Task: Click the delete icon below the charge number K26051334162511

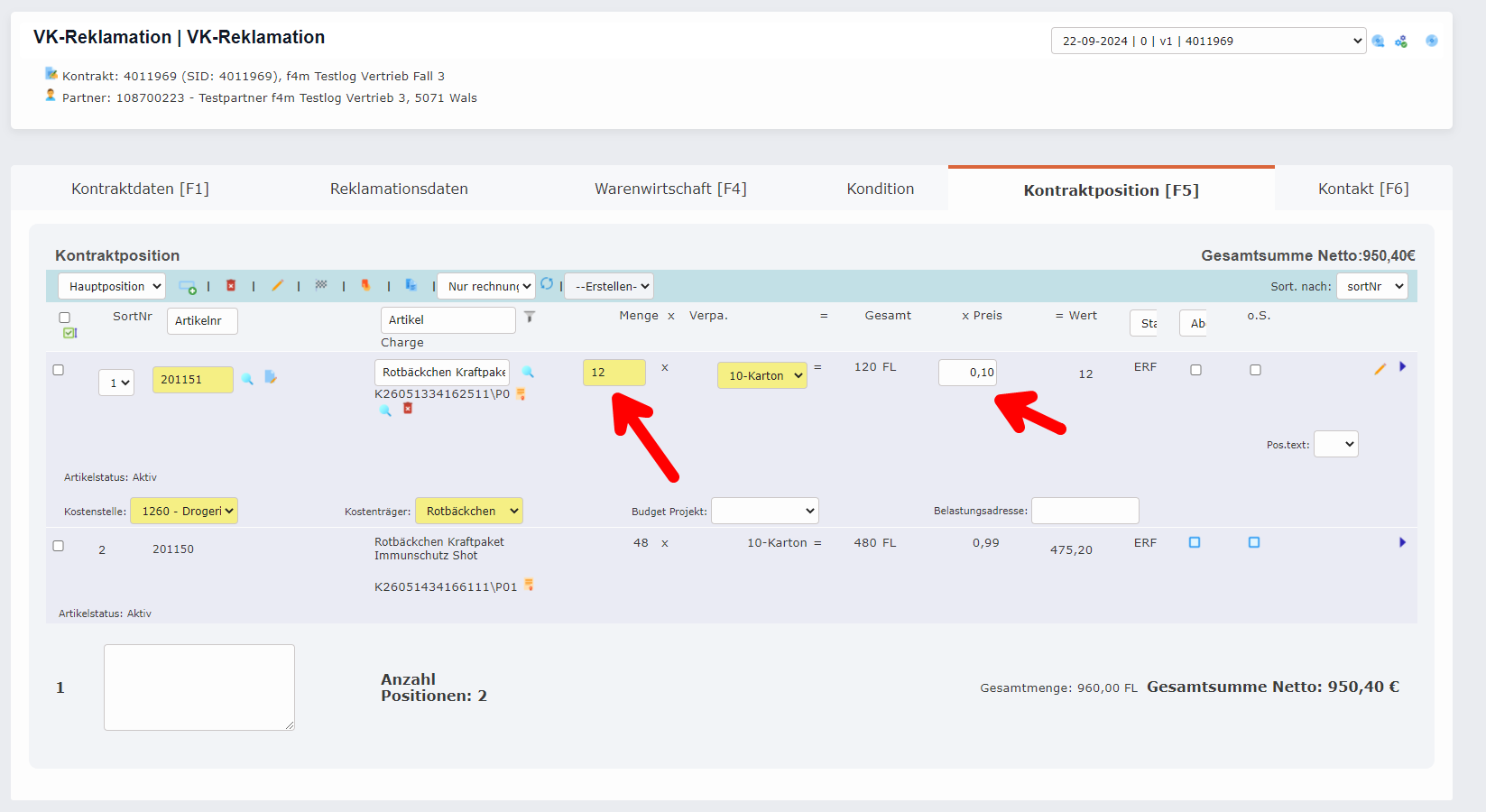Action: tap(408, 409)
